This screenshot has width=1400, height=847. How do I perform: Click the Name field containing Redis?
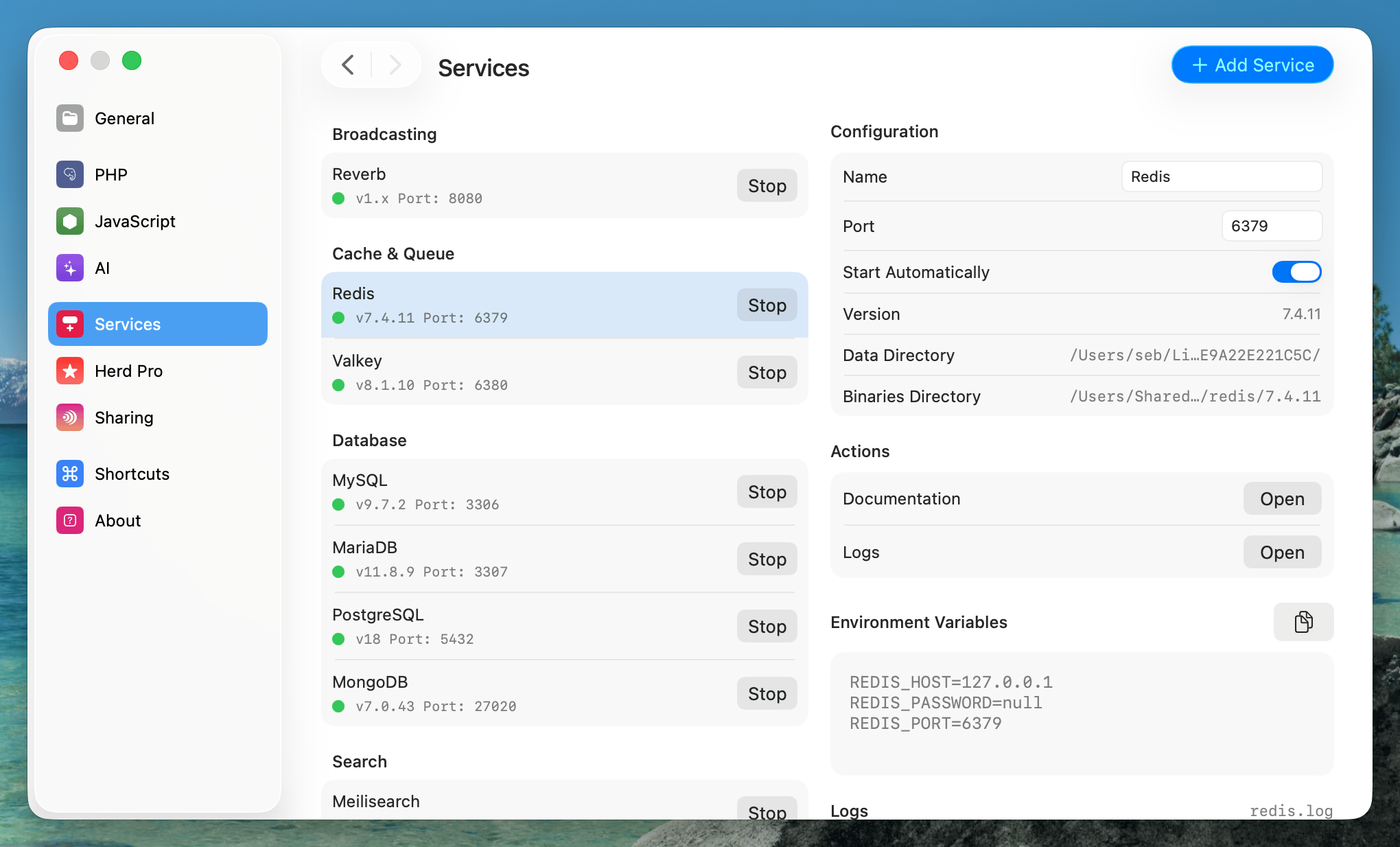(x=1222, y=176)
